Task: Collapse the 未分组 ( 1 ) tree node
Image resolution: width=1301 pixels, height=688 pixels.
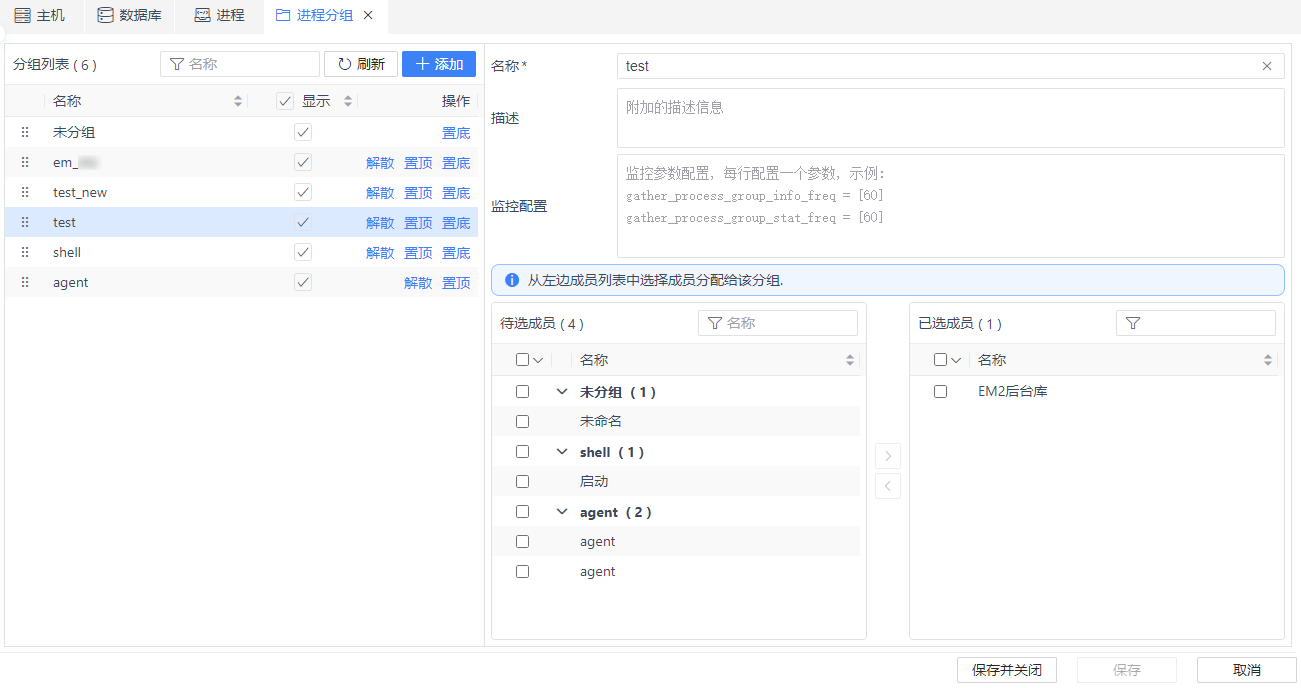Action: (x=562, y=392)
